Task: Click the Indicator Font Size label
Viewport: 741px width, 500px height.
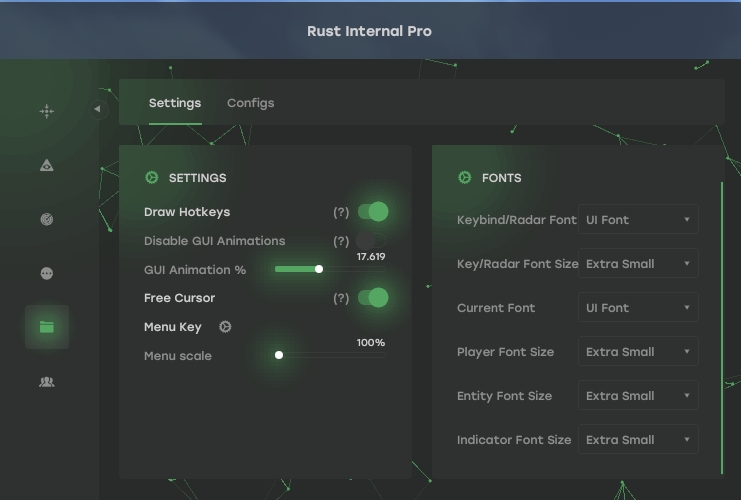Action: click(514, 440)
